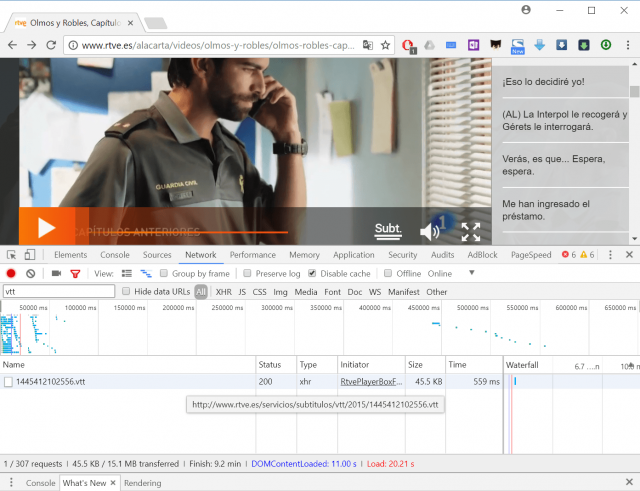The width and height of the screenshot is (640, 491).
Task: Check the Hide data URLs checkbox
Action: click(126, 291)
